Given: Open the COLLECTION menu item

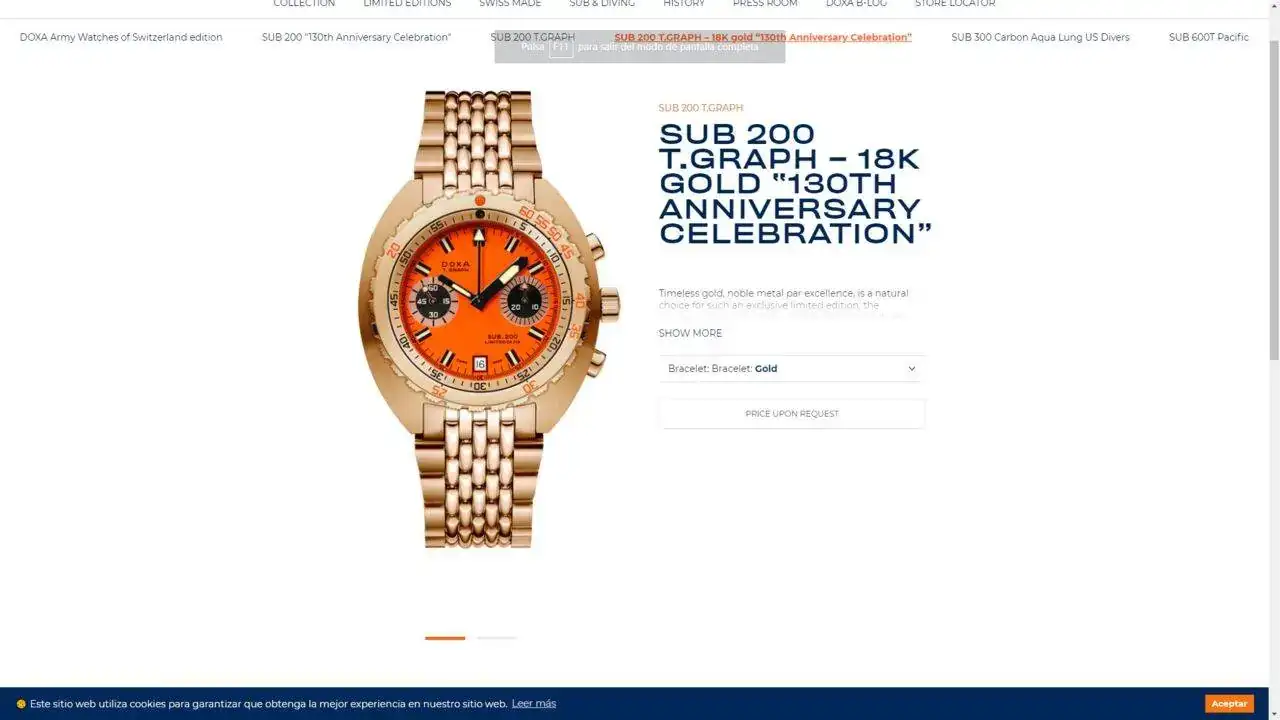Looking at the screenshot, I should click(x=304, y=4).
